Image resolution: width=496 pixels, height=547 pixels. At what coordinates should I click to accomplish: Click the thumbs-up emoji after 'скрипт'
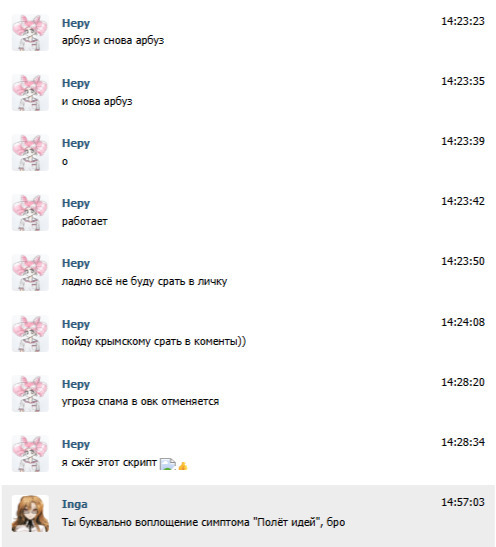[x=183, y=465]
